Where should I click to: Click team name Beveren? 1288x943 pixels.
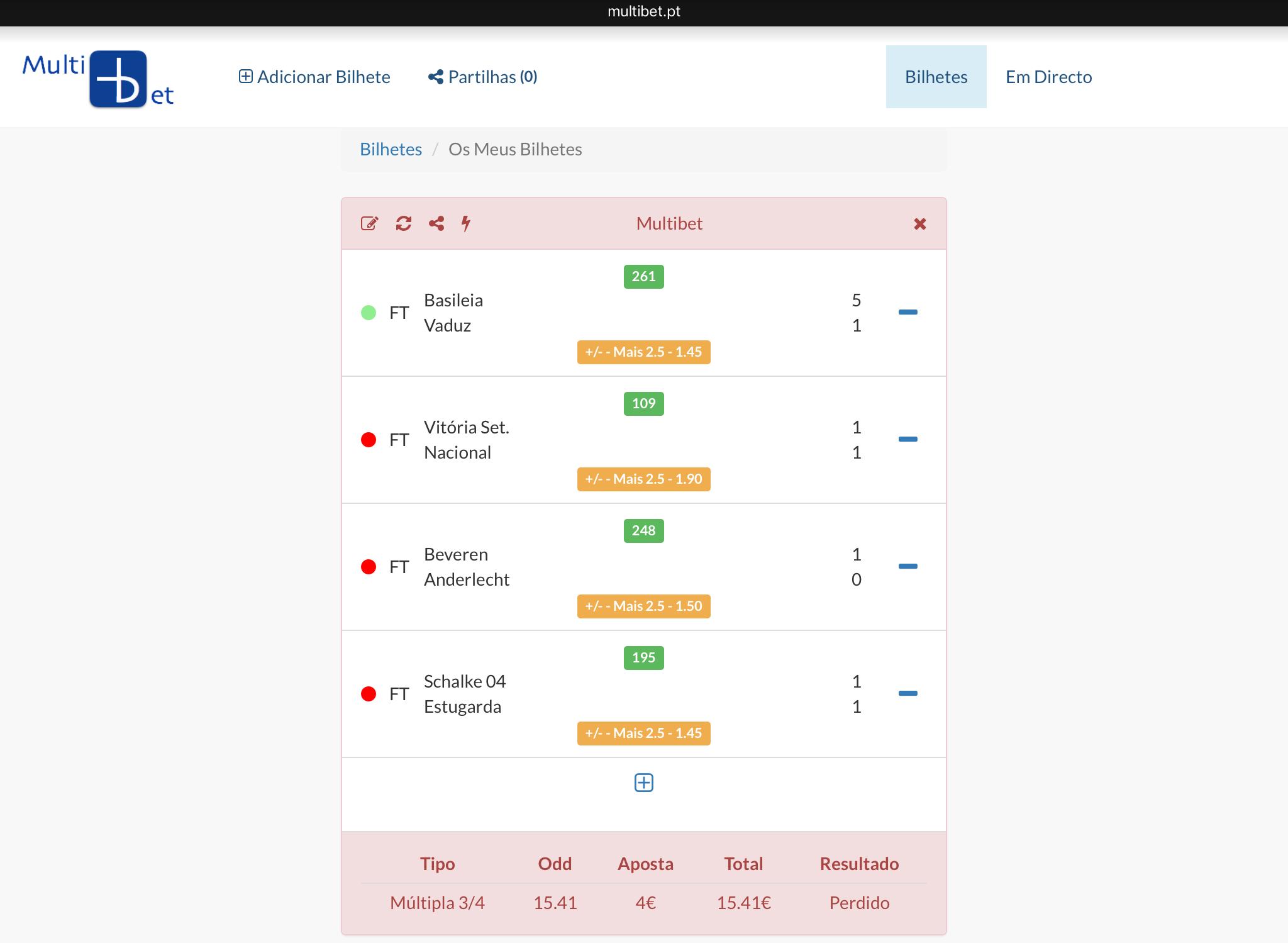456,554
